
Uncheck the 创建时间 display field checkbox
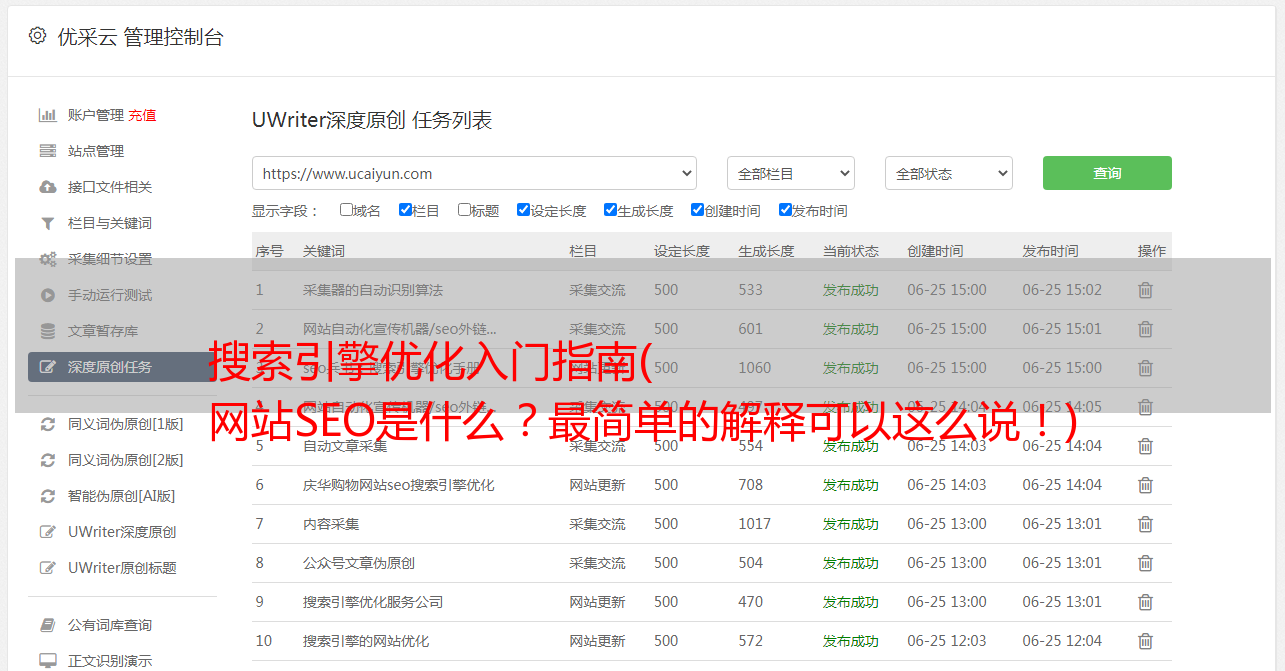(697, 210)
